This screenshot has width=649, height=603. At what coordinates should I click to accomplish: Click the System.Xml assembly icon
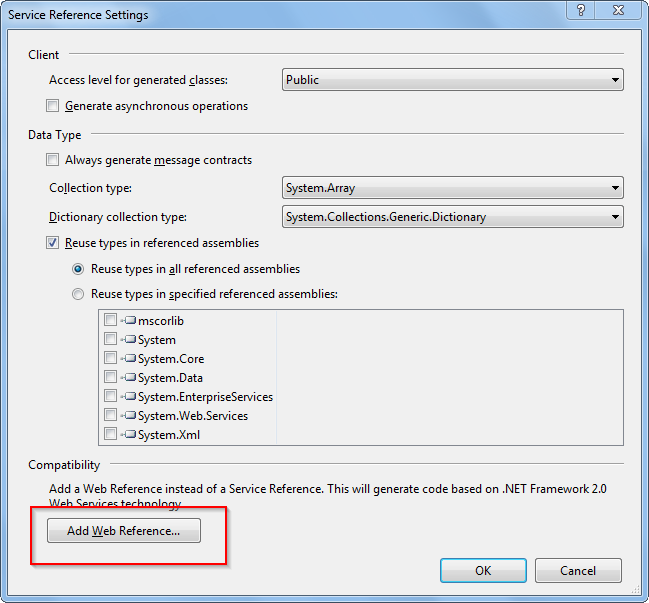pyautogui.click(x=129, y=434)
